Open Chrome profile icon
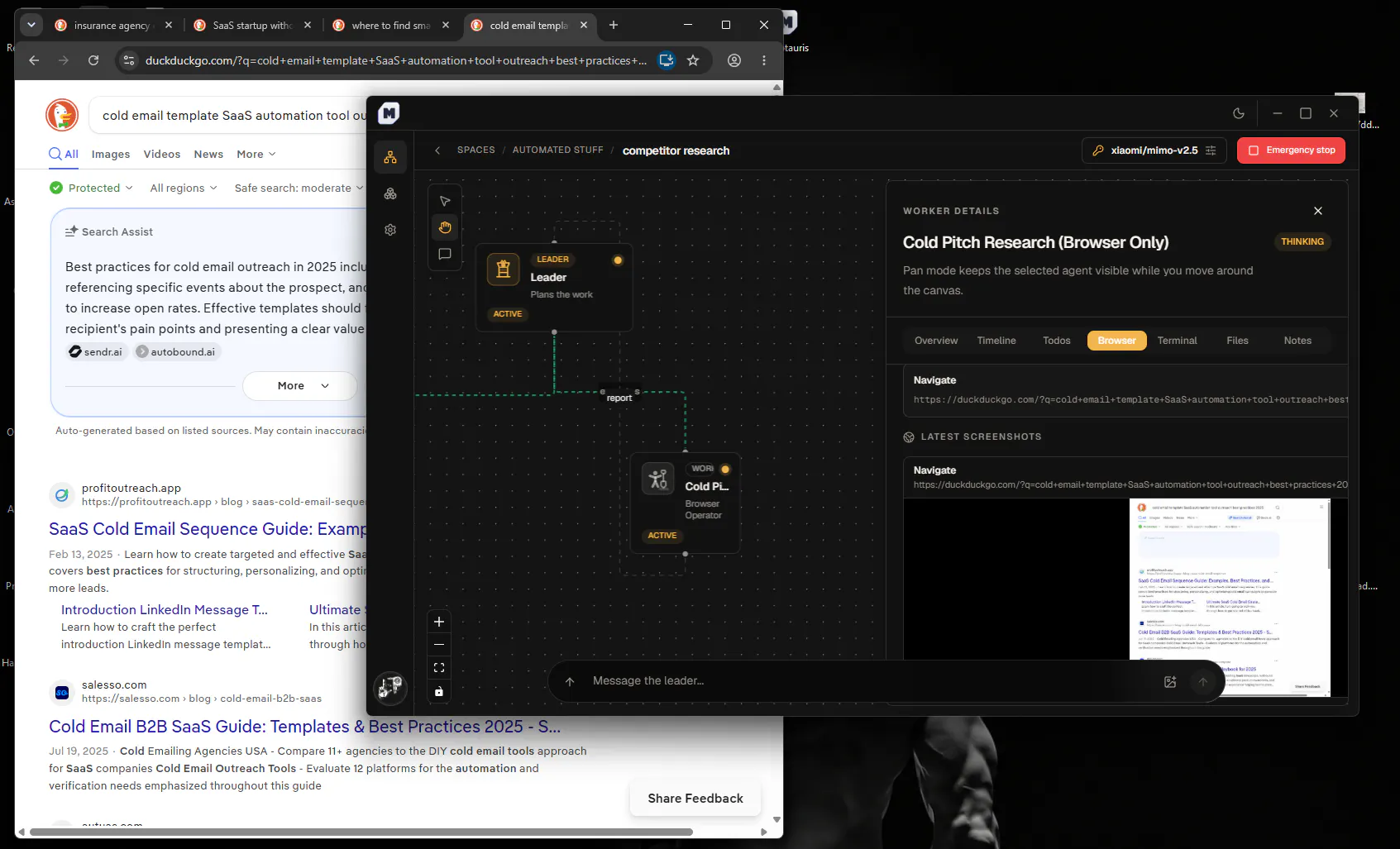Image resolution: width=1400 pixels, height=849 pixels. pos(734,60)
